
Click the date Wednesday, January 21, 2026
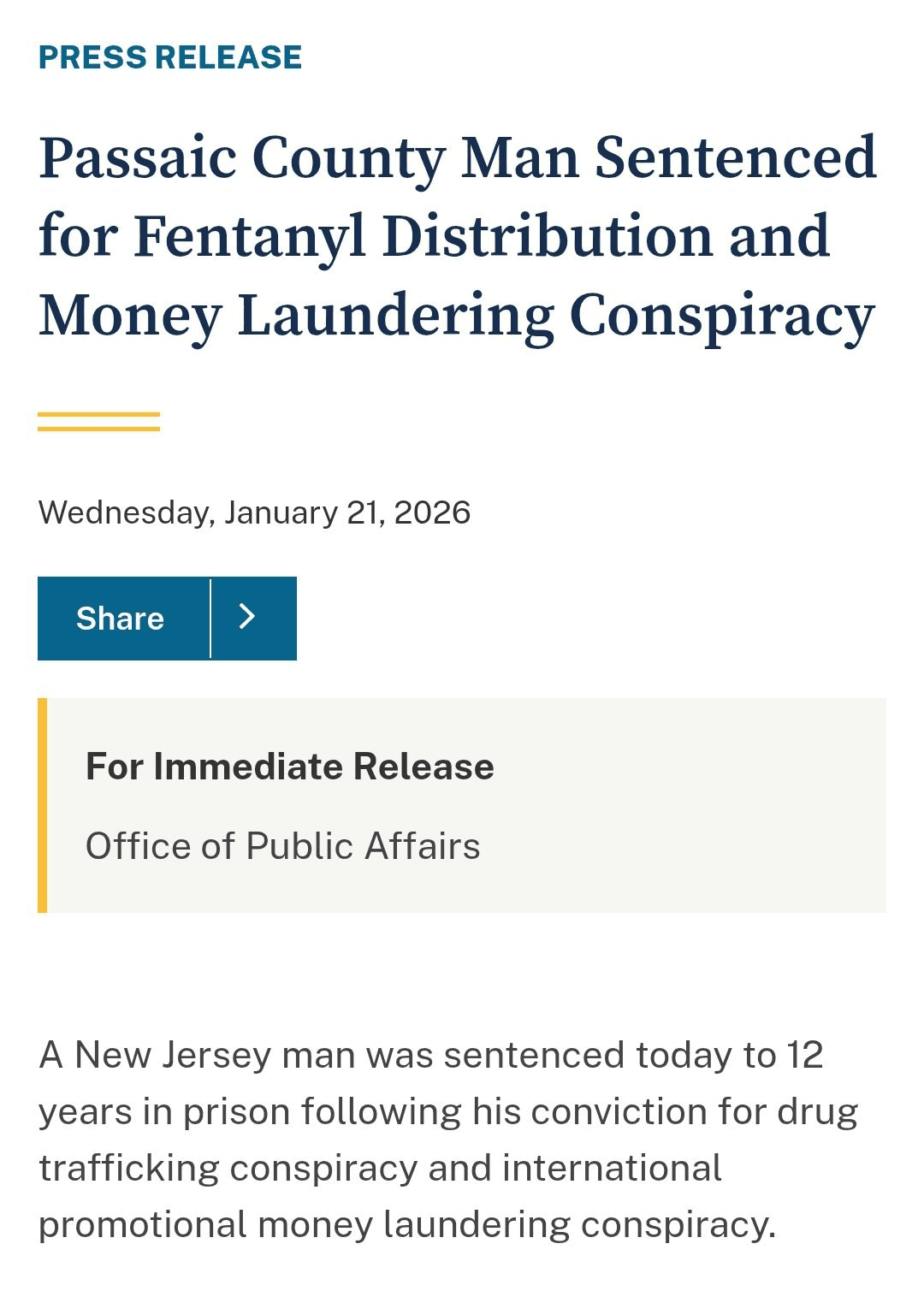(254, 512)
